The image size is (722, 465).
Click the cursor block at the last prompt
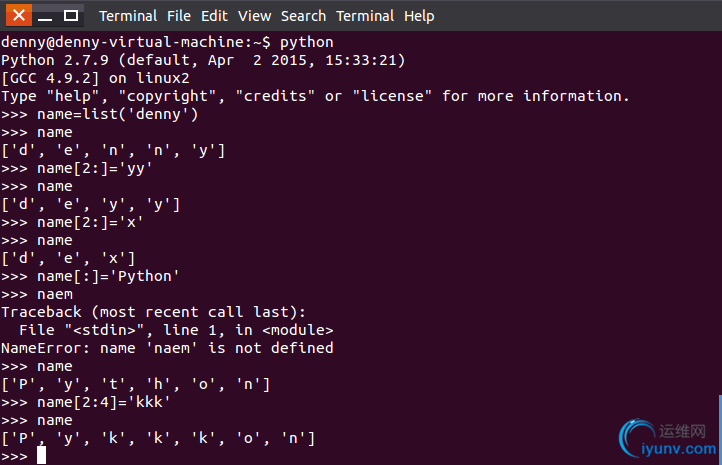(x=41, y=455)
